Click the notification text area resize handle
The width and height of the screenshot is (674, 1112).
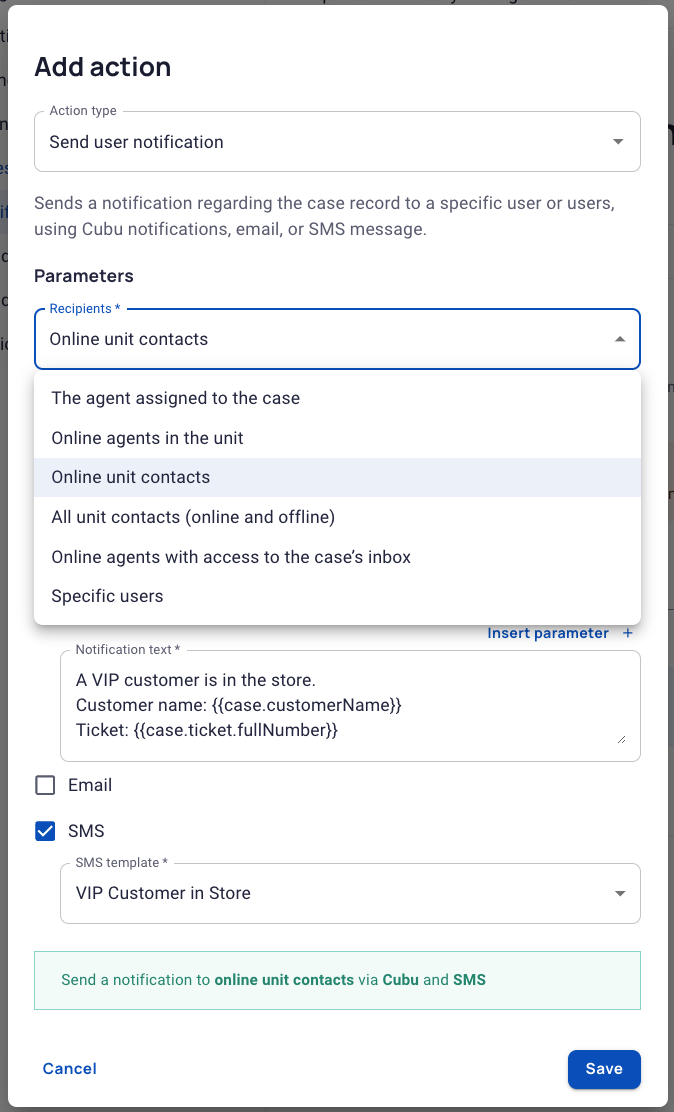coord(621,740)
